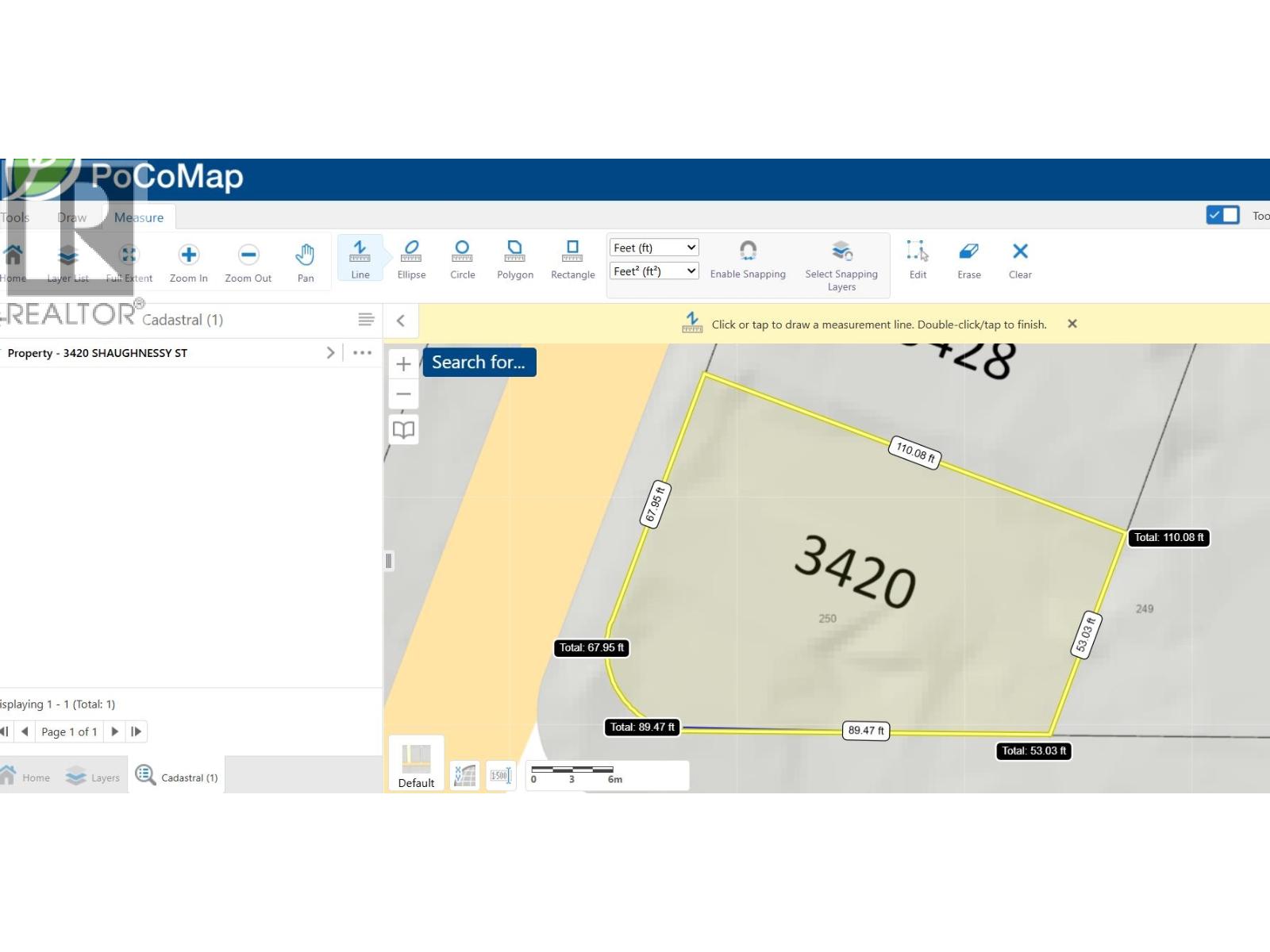Image resolution: width=1270 pixels, height=952 pixels.
Task: Click the map zoom in plus button
Action: click(x=403, y=364)
